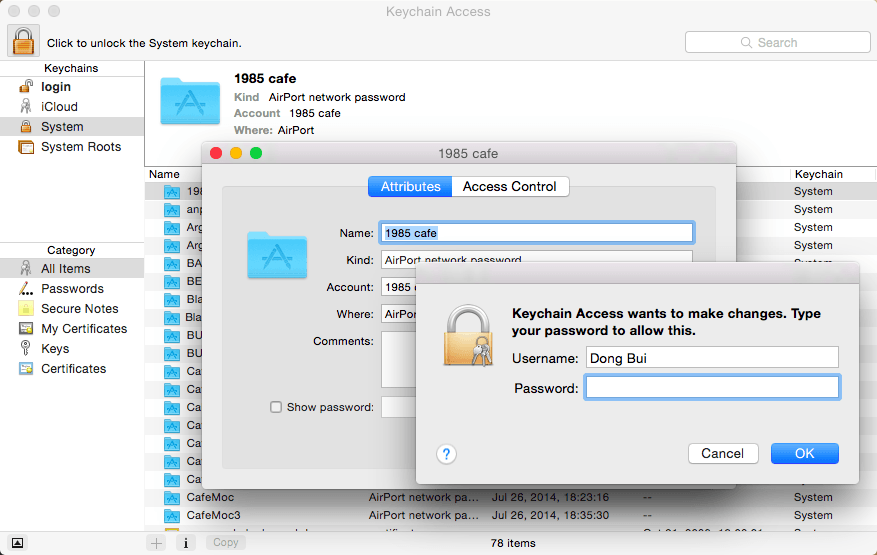Viewport: 877px width, 555px height.
Task: Click the info button in bottom bar
Action: (185, 543)
